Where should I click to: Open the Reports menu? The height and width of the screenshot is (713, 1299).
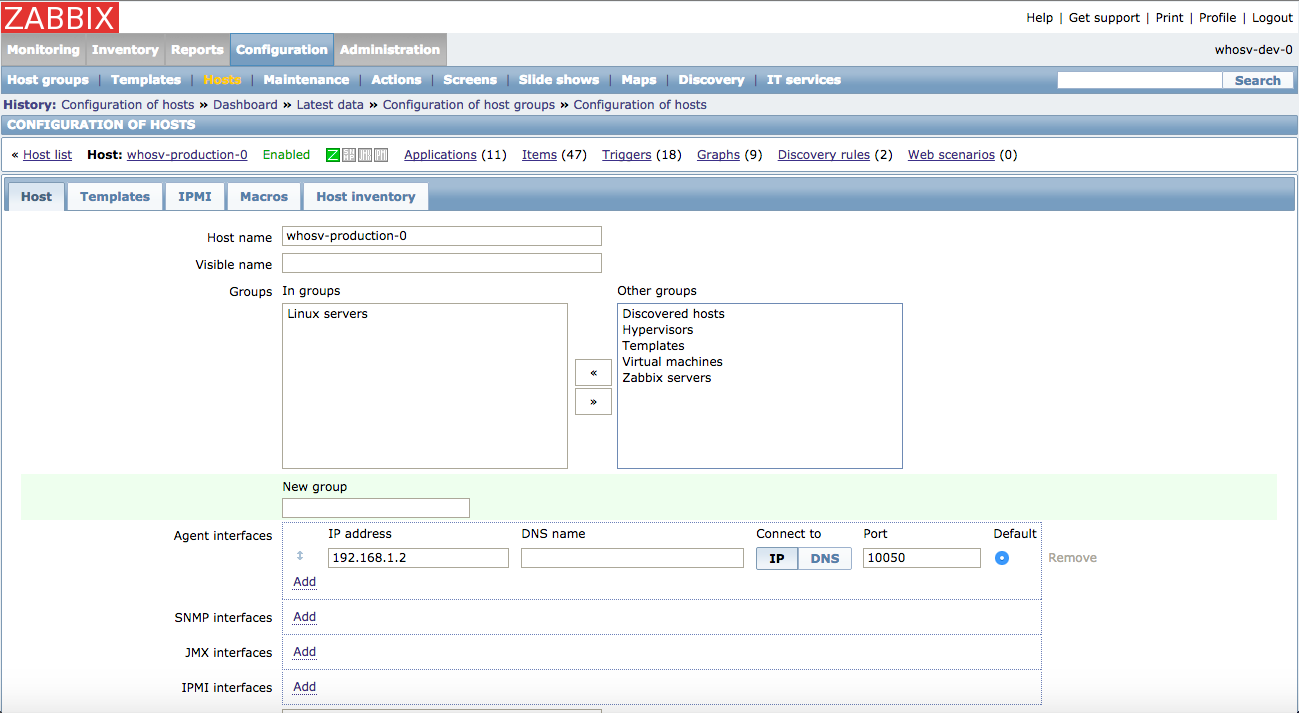point(197,50)
